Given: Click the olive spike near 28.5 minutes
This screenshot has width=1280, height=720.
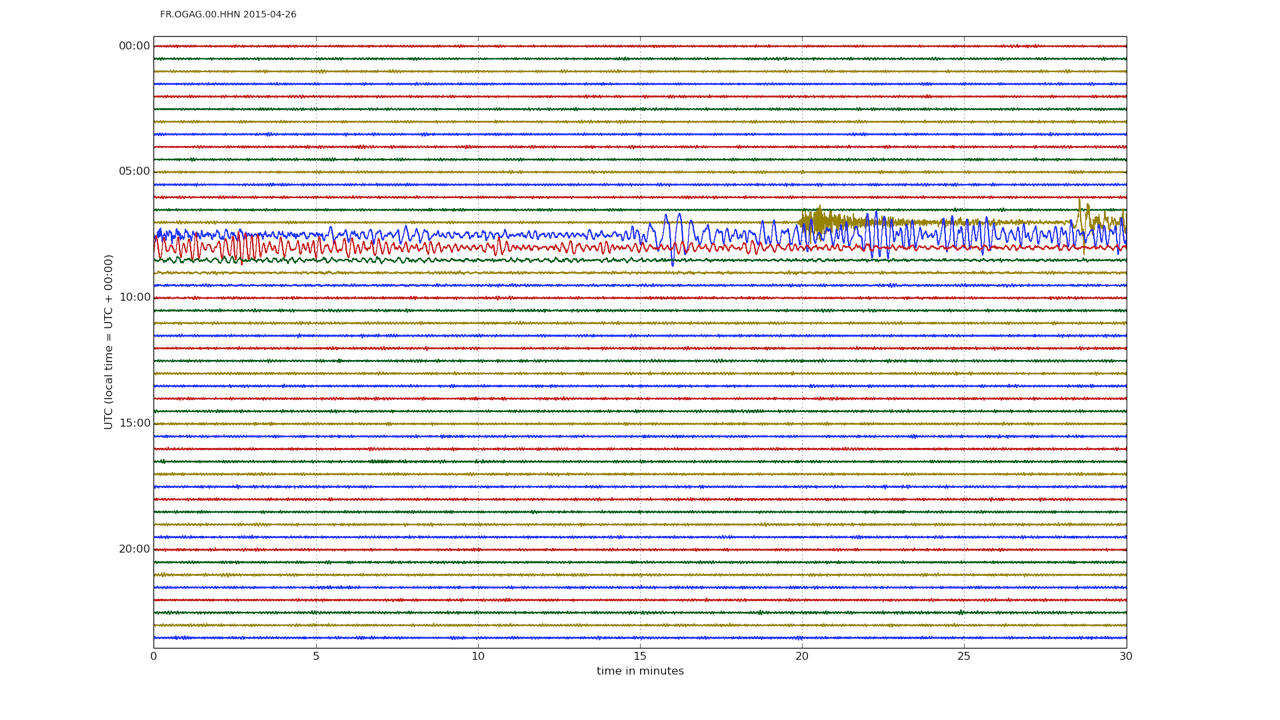Looking at the screenshot, I should point(1082,213).
